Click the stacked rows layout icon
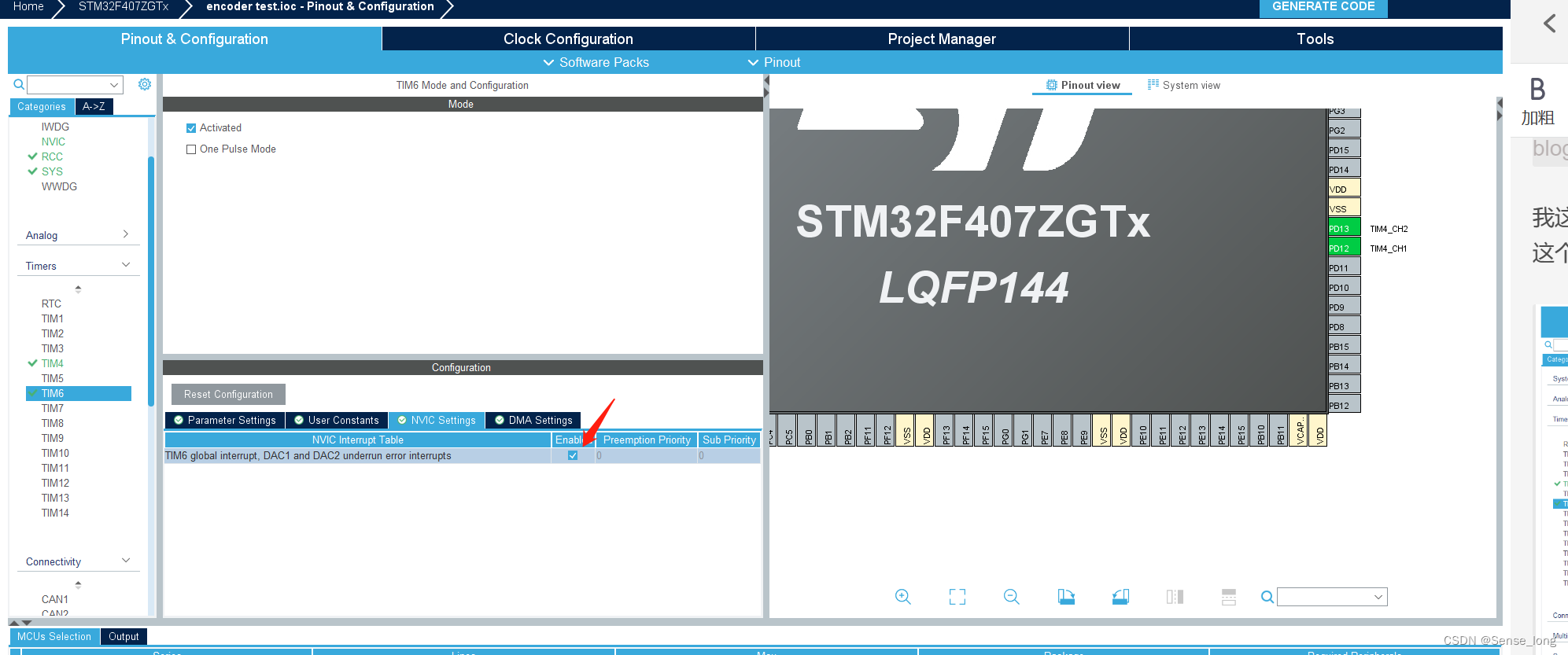The width and height of the screenshot is (1568, 655). [1229, 597]
